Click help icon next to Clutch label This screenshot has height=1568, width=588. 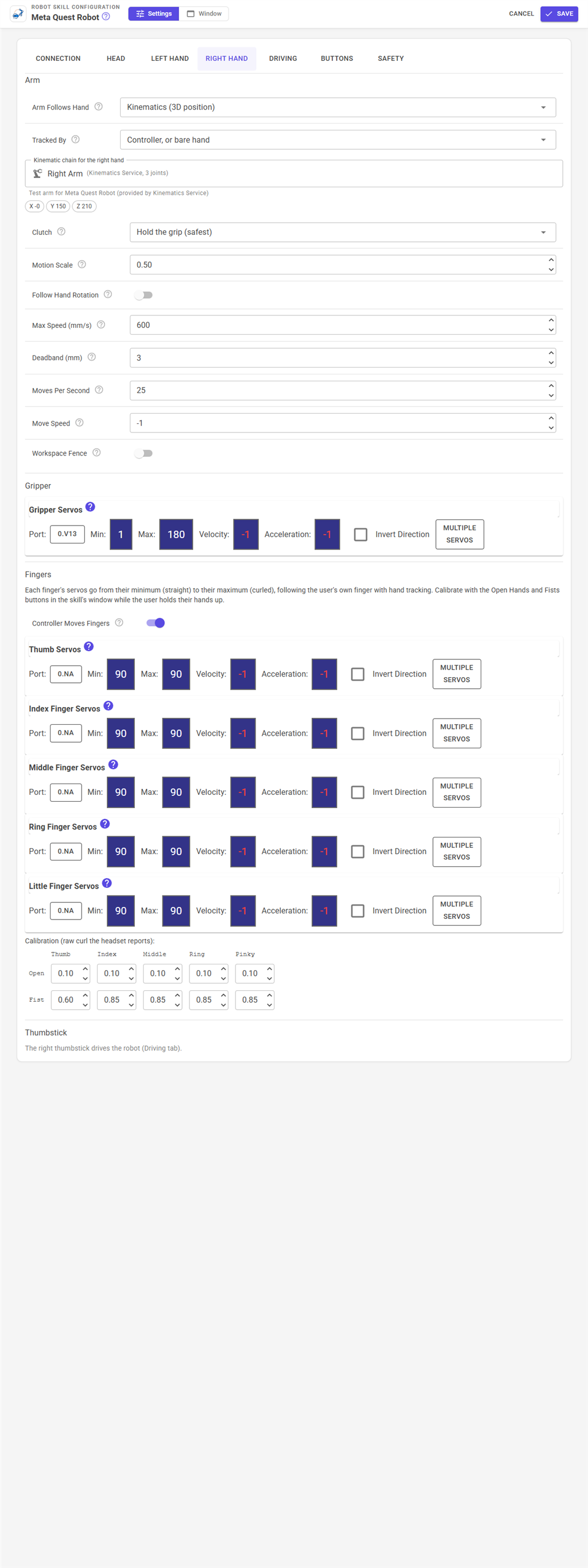61,231
